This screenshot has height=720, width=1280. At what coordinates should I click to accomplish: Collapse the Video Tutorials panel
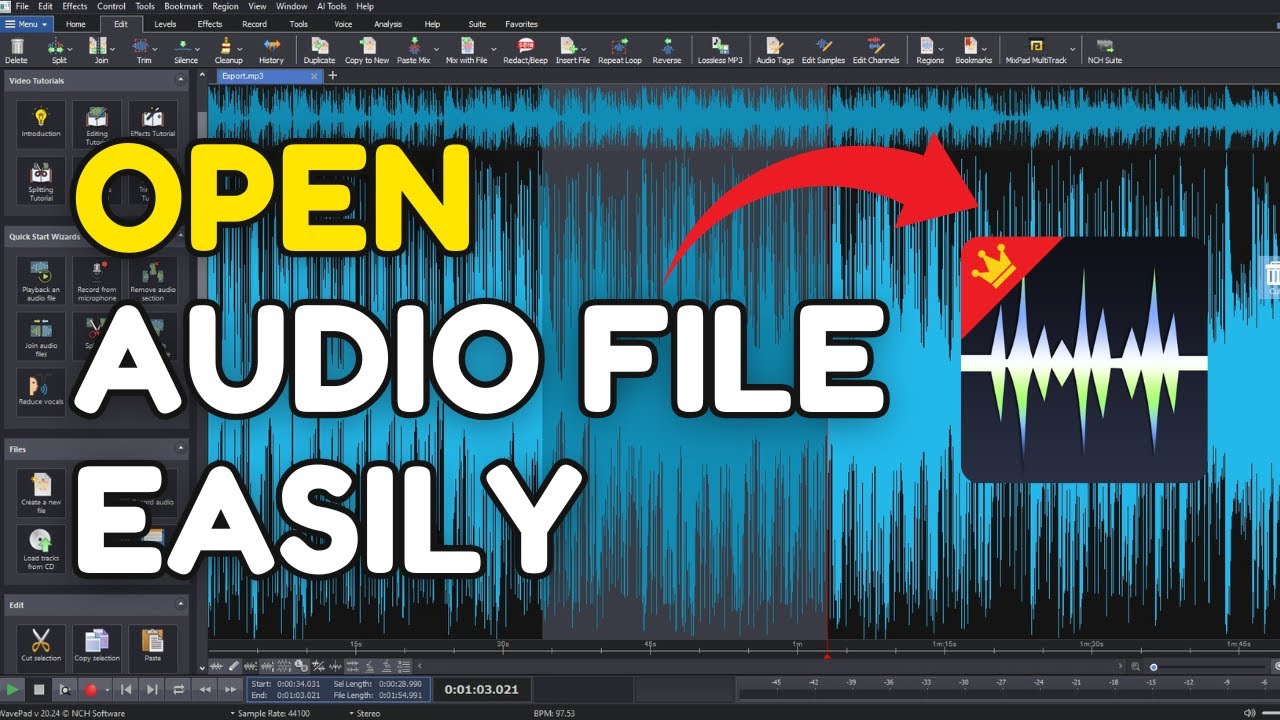(x=181, y=81)
